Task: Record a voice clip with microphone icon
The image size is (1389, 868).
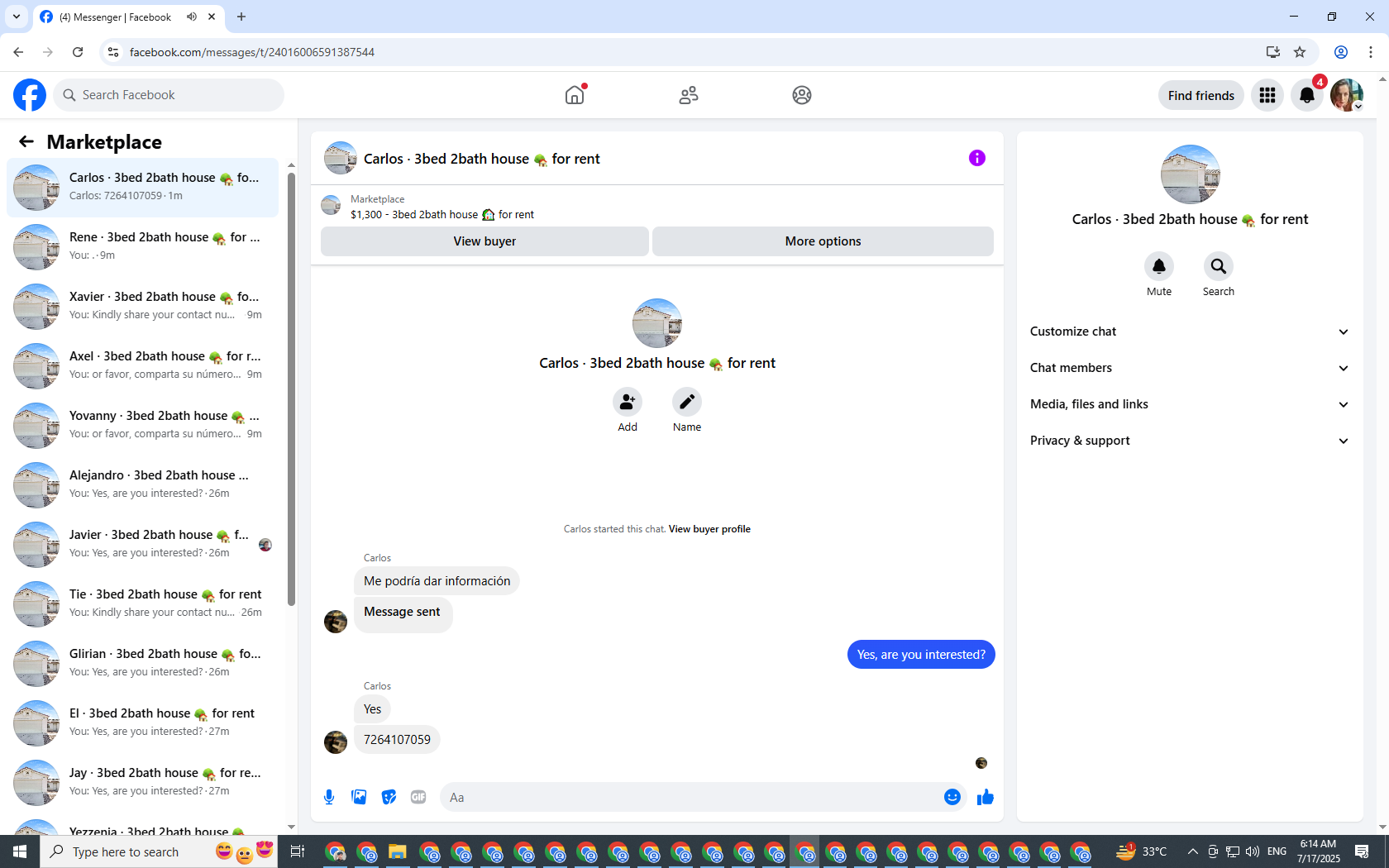Action: 329,797
